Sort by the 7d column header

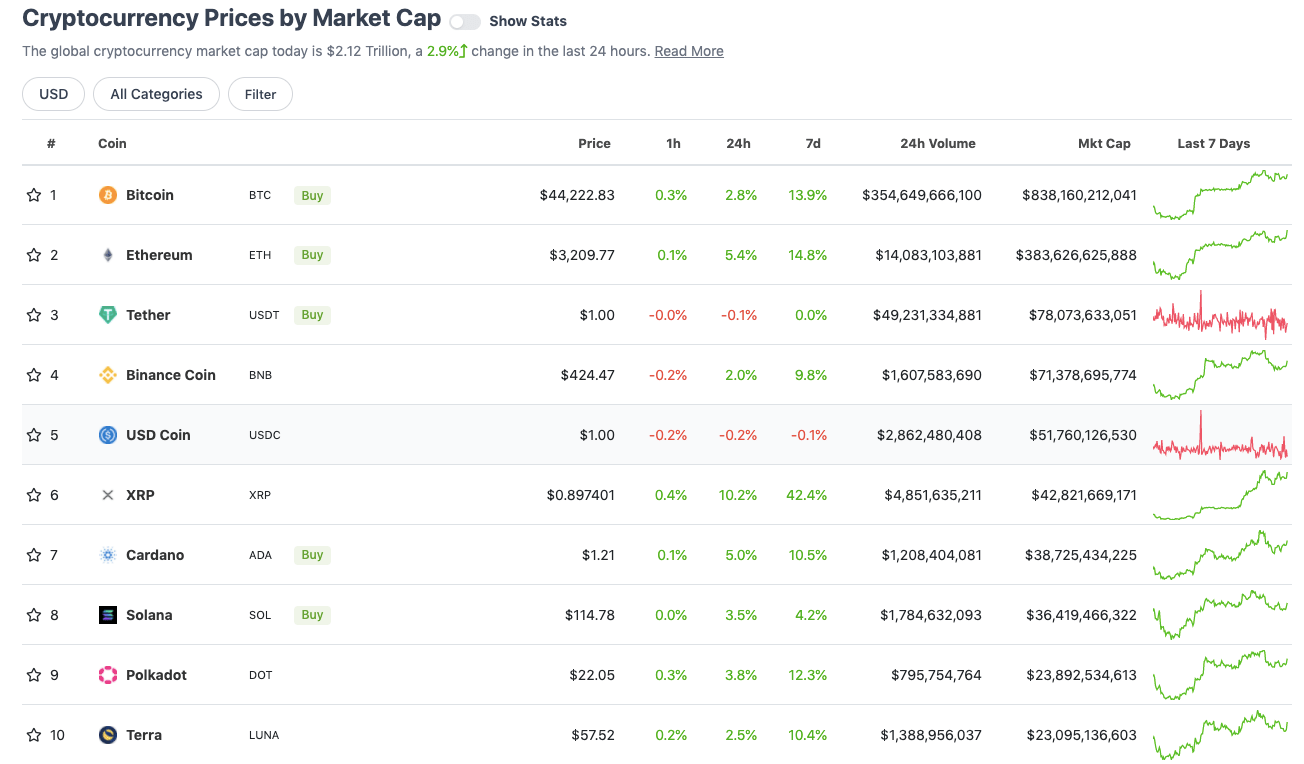pyautogui.click(x=813, y=143)
